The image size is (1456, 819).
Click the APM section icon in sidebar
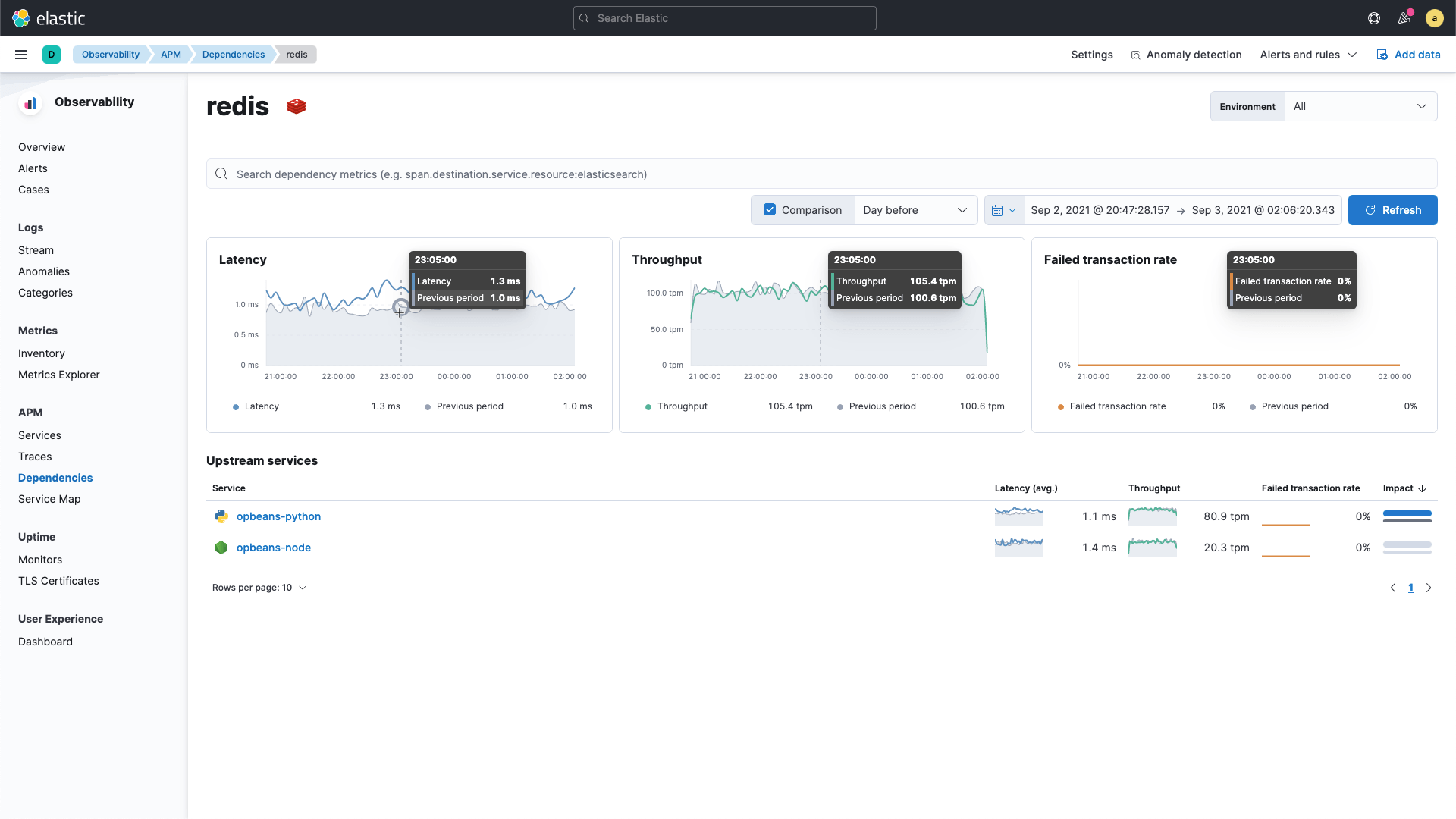click(29, 412)
